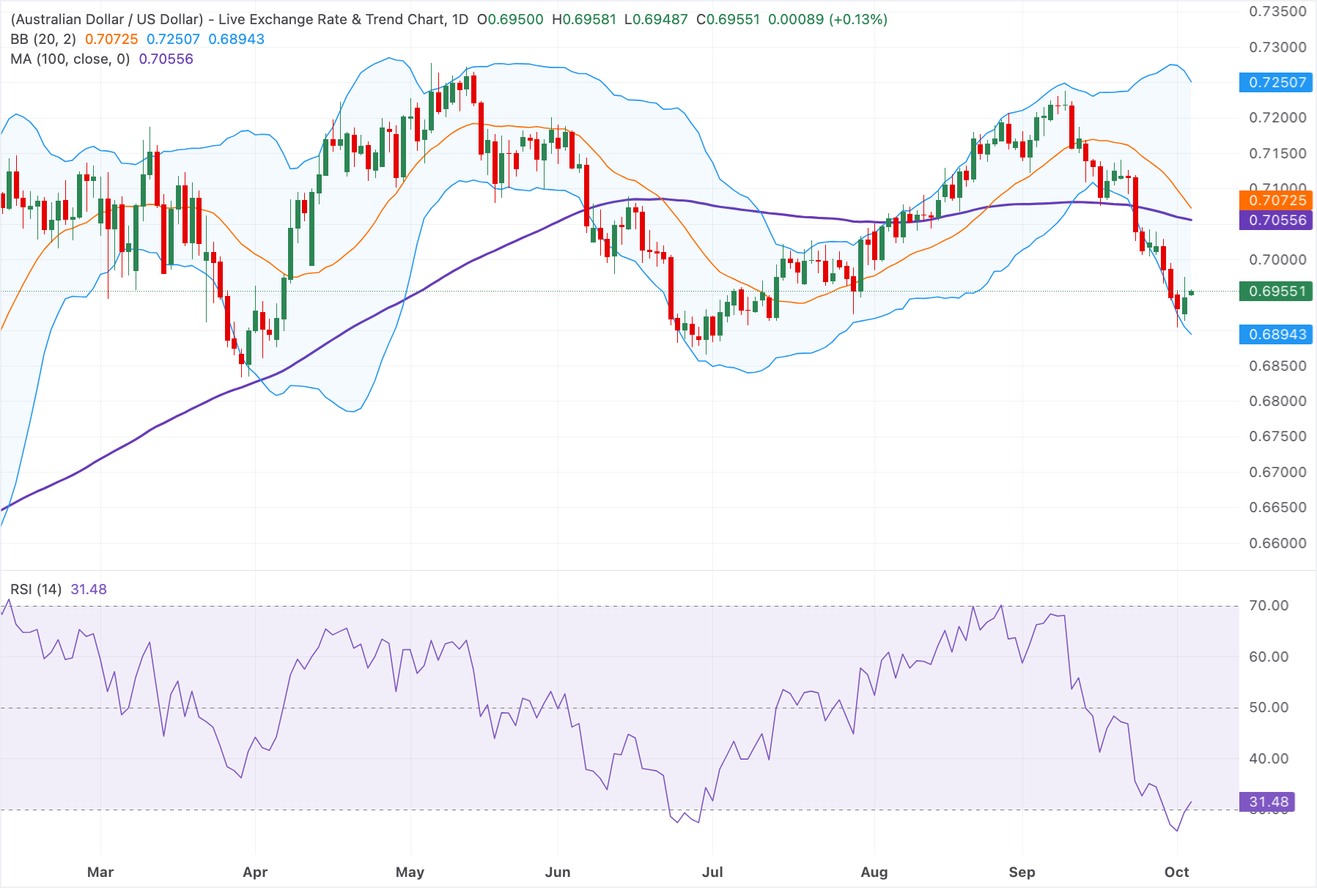The height and width of the screenshot is (896, 1317).
Task: Click the purple 0.70556 value in MA legend
Action: tap(166, 59)
